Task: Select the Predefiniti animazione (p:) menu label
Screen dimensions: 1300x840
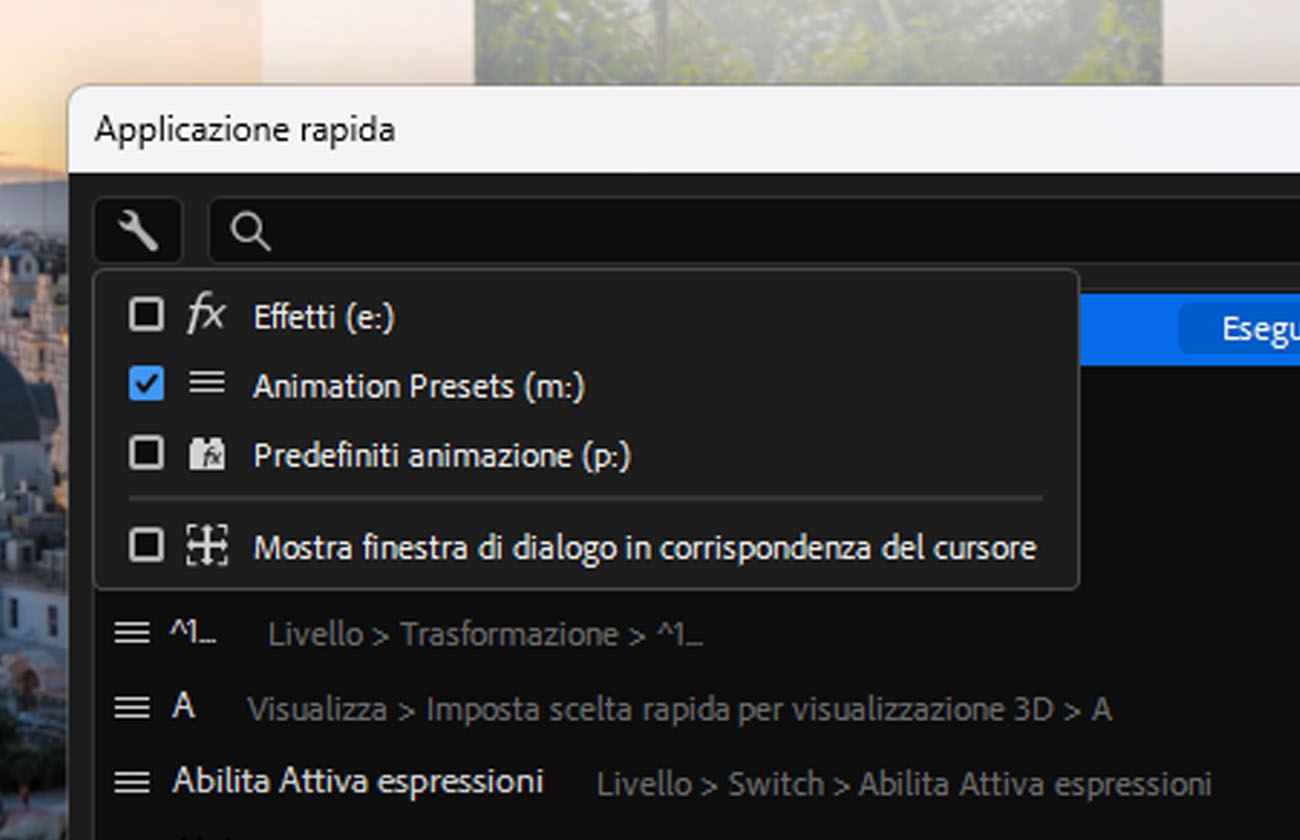Action: (x=442, y=456)
